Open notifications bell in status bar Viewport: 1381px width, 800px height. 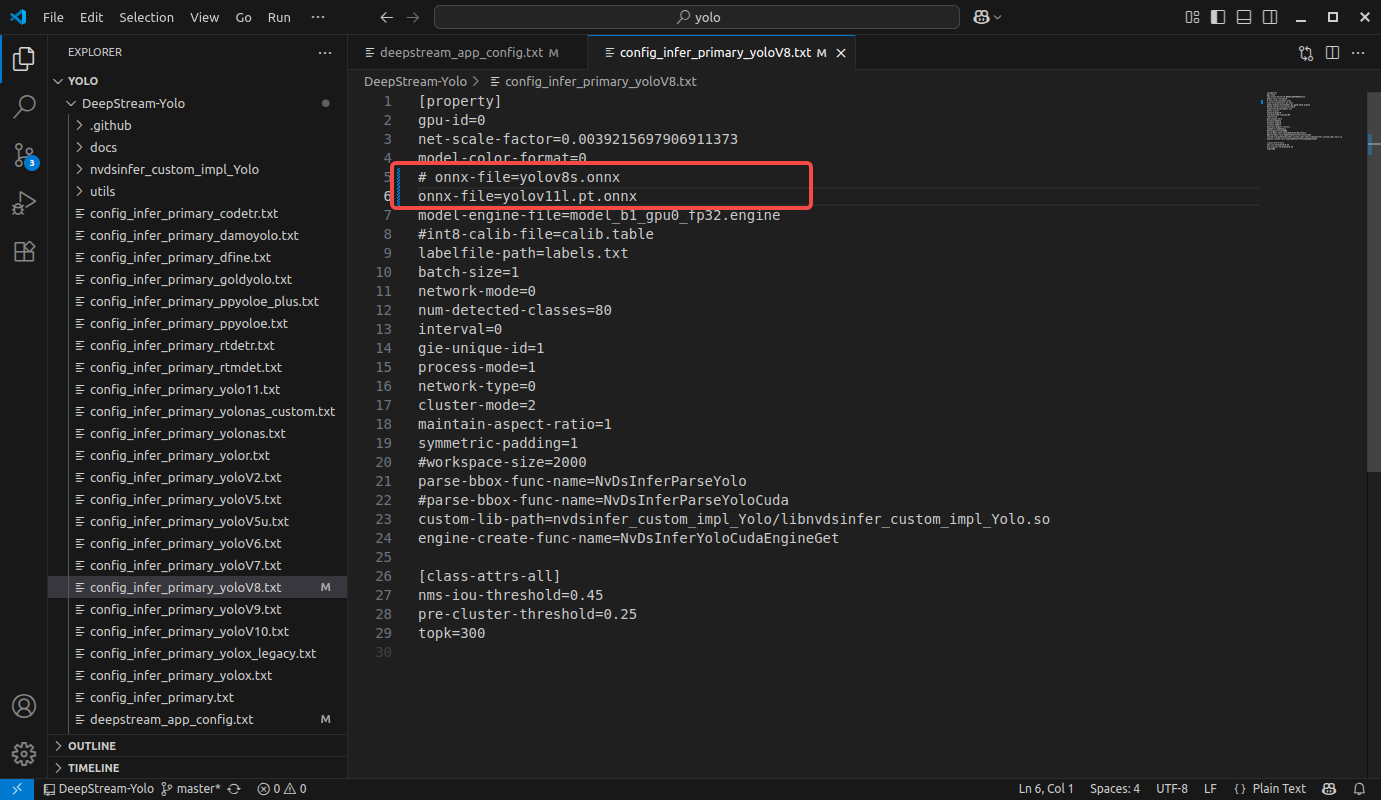click(x=1359, y=789)
